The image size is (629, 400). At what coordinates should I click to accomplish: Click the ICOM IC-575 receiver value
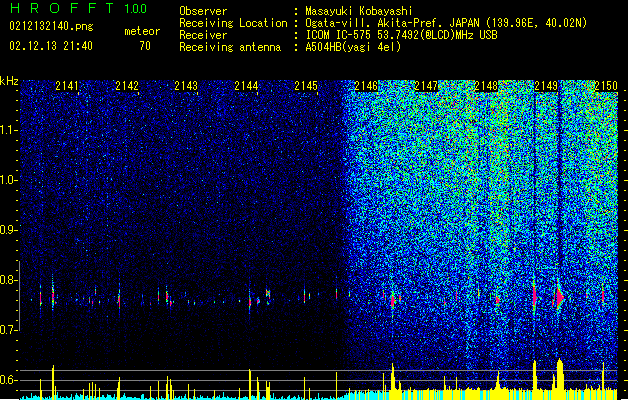(401, 35)
